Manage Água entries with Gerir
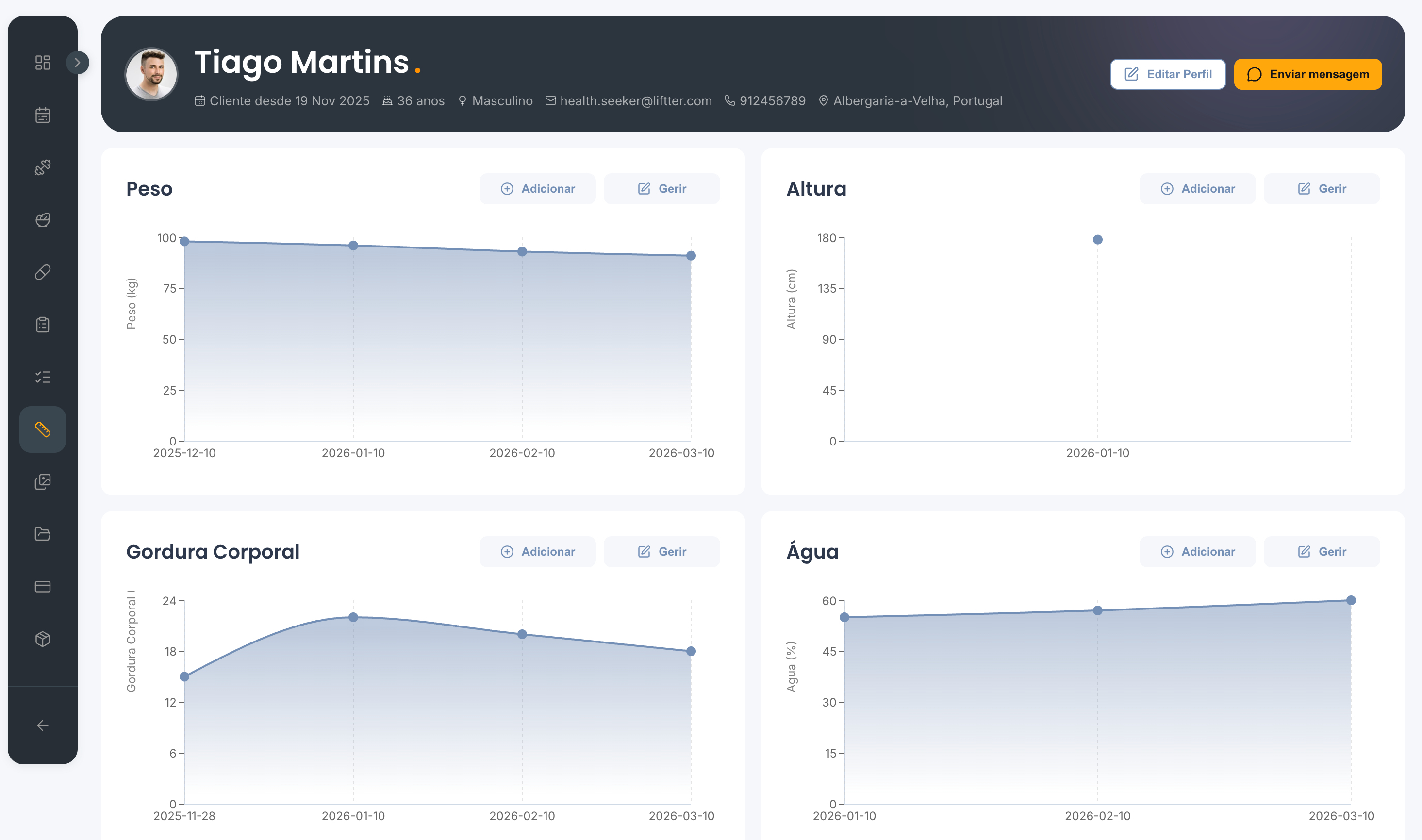This screenshot has width=1422, height=840. (x=1321, y=551)
